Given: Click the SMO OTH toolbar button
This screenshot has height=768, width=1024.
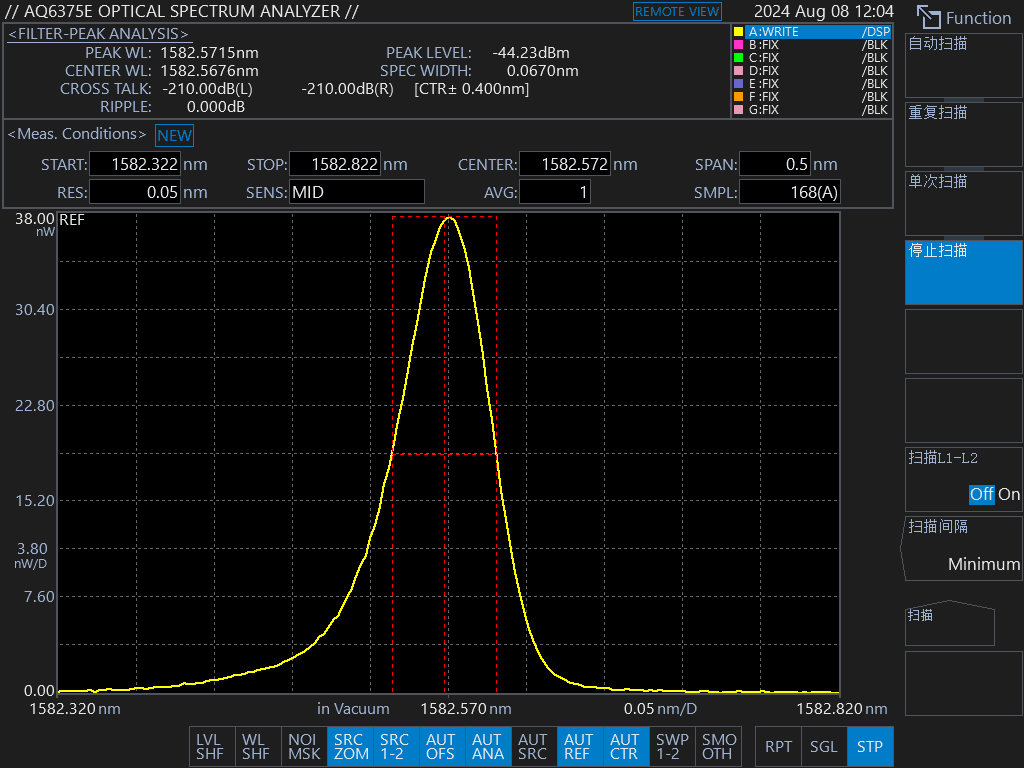Looking at the screenshot, I should (x=719, y=746).
